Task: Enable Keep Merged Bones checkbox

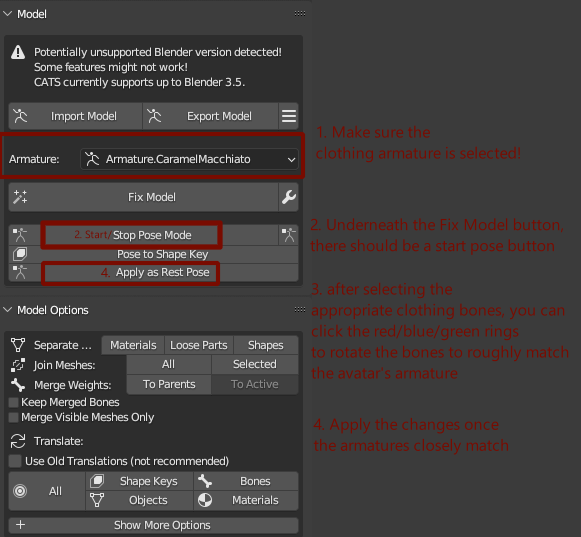Action: click(x=14, y=402)
